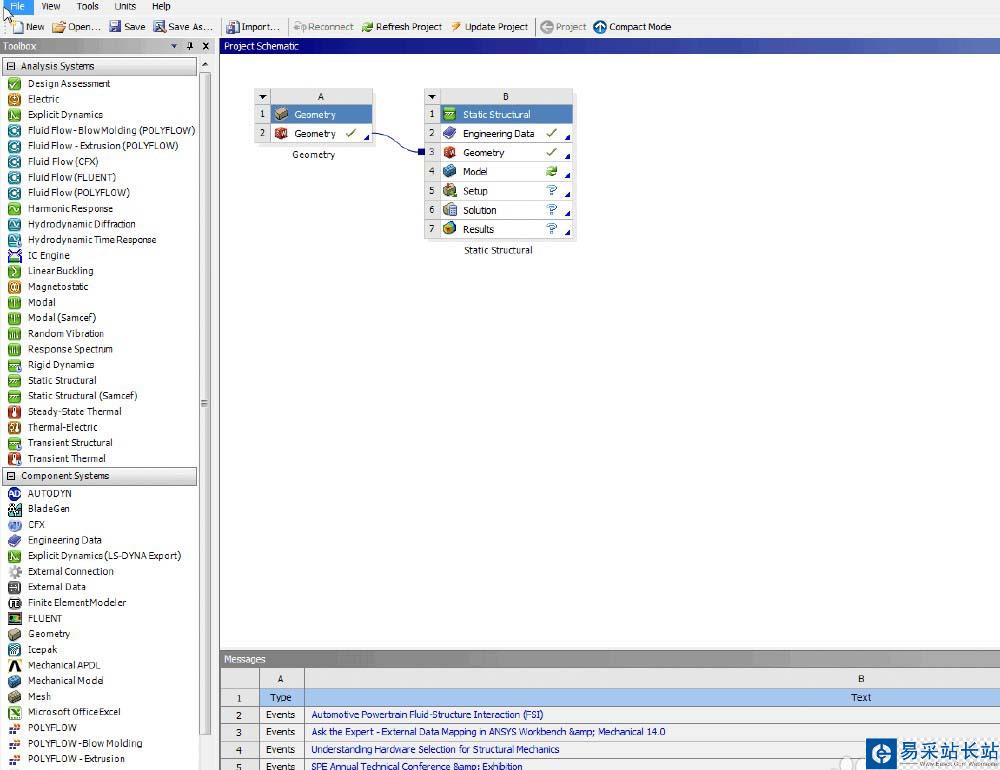Select Magnetostatic analysis system
This screenshot has height=770, width=1000.
[48, 286]
